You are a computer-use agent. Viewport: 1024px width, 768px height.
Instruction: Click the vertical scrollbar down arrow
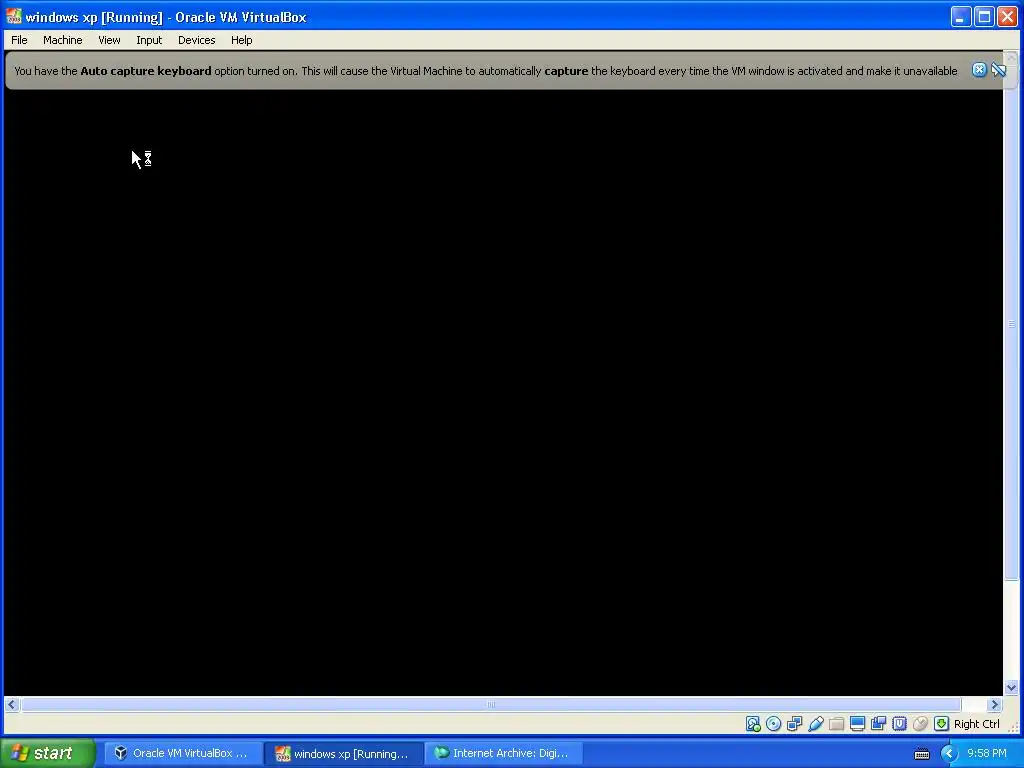[1012, 688]
